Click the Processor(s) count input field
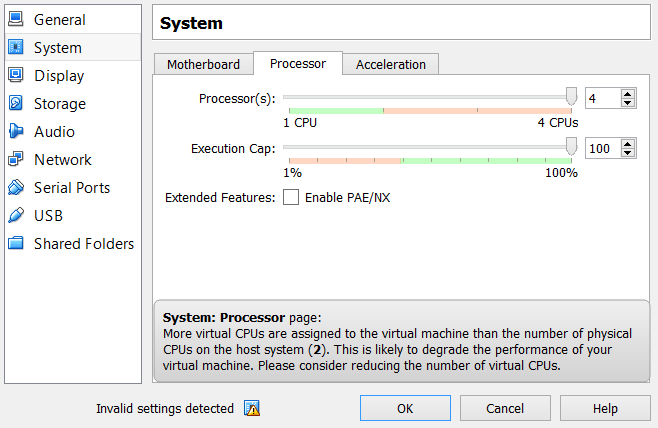The image size is (658, 428). coord(602,98)
